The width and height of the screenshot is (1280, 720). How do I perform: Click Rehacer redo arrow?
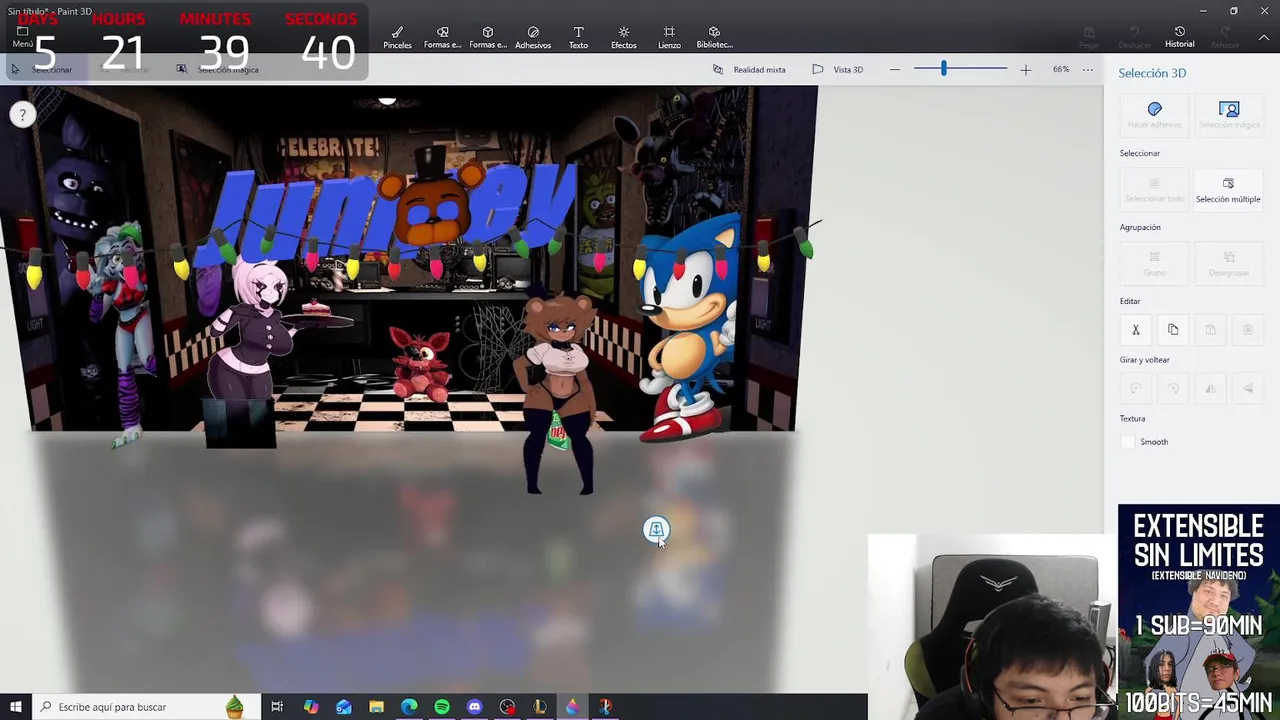click(1225, 38)
